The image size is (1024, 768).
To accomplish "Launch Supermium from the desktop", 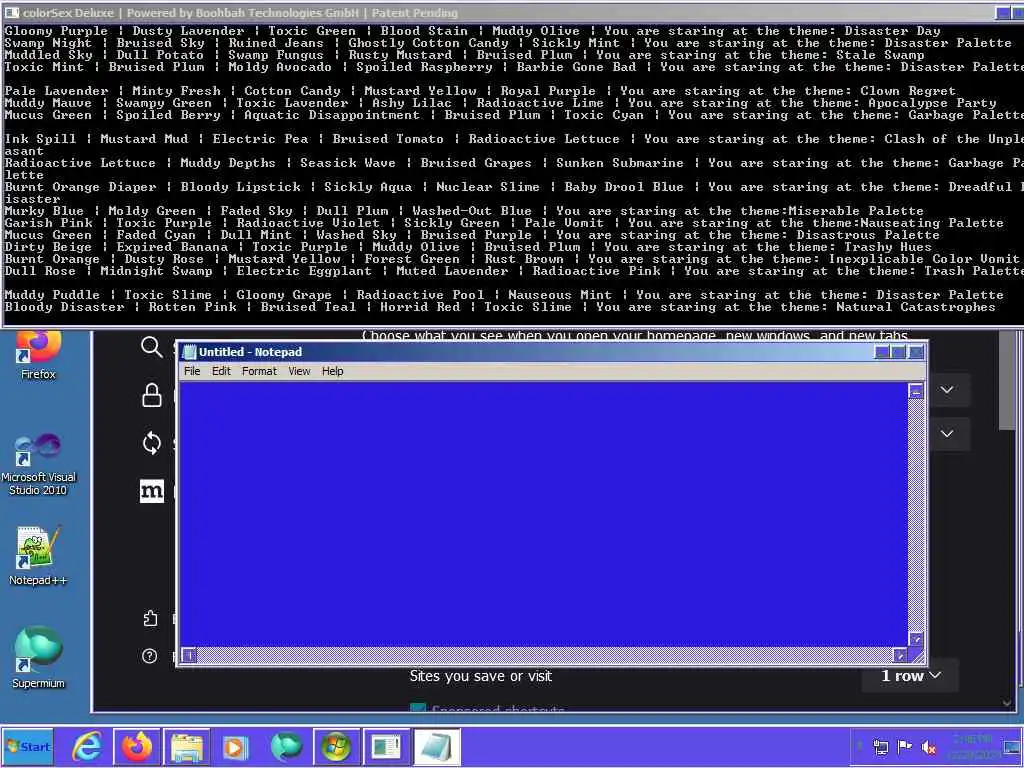I will pos(38,658).
